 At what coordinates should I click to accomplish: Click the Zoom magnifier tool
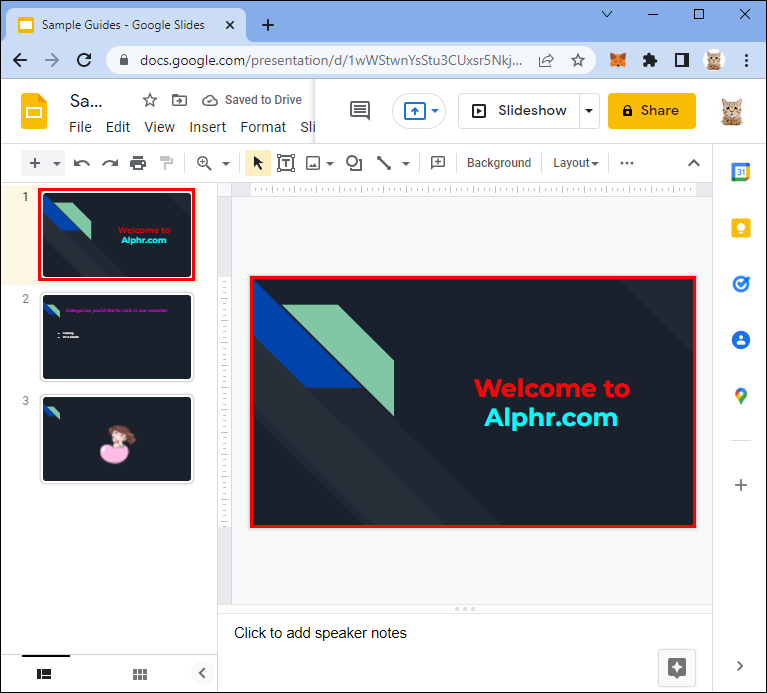[x=204, y=163]
